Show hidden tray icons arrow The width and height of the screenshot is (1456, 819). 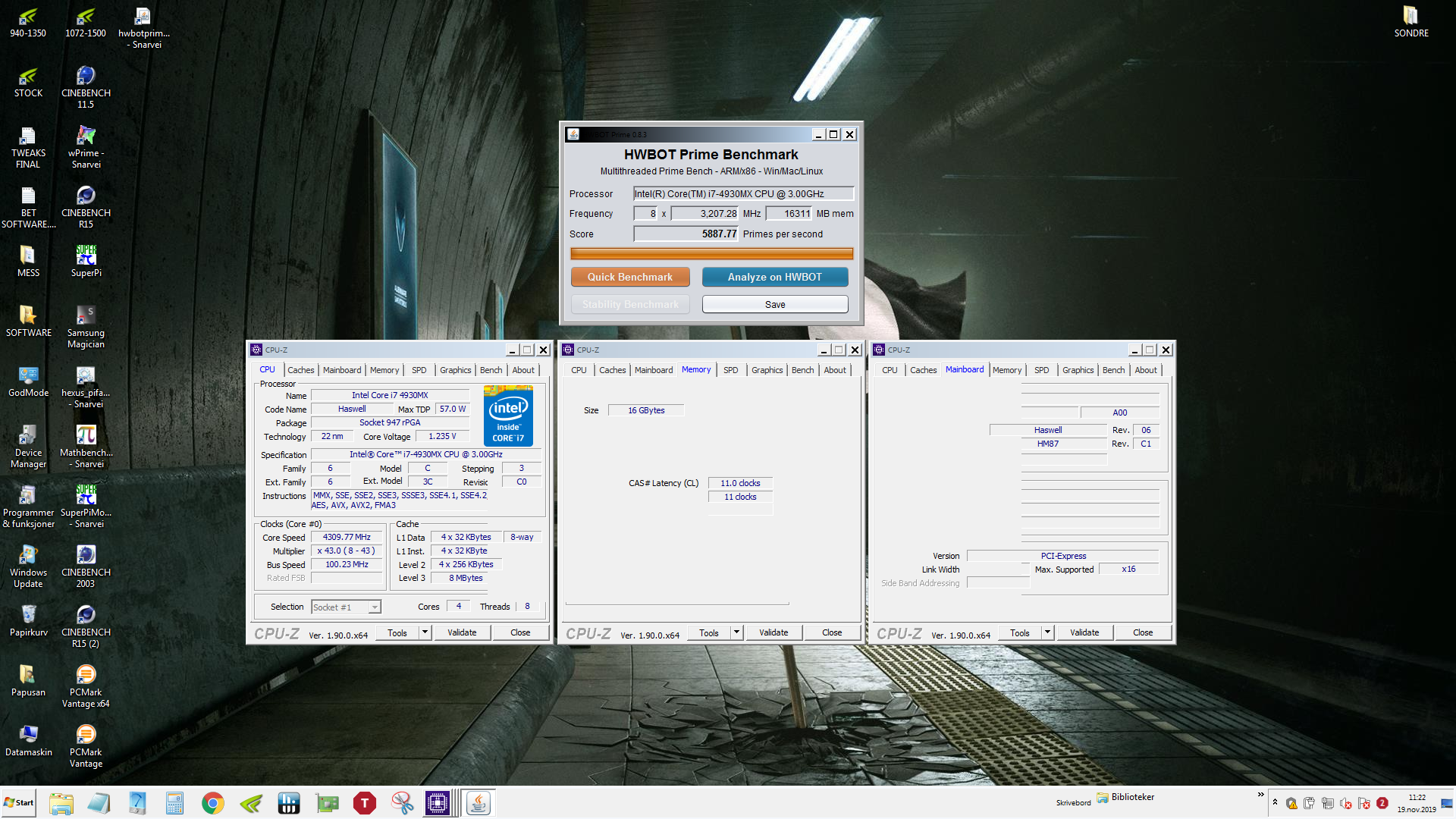pyautogui.click(x=1275, y=802)
